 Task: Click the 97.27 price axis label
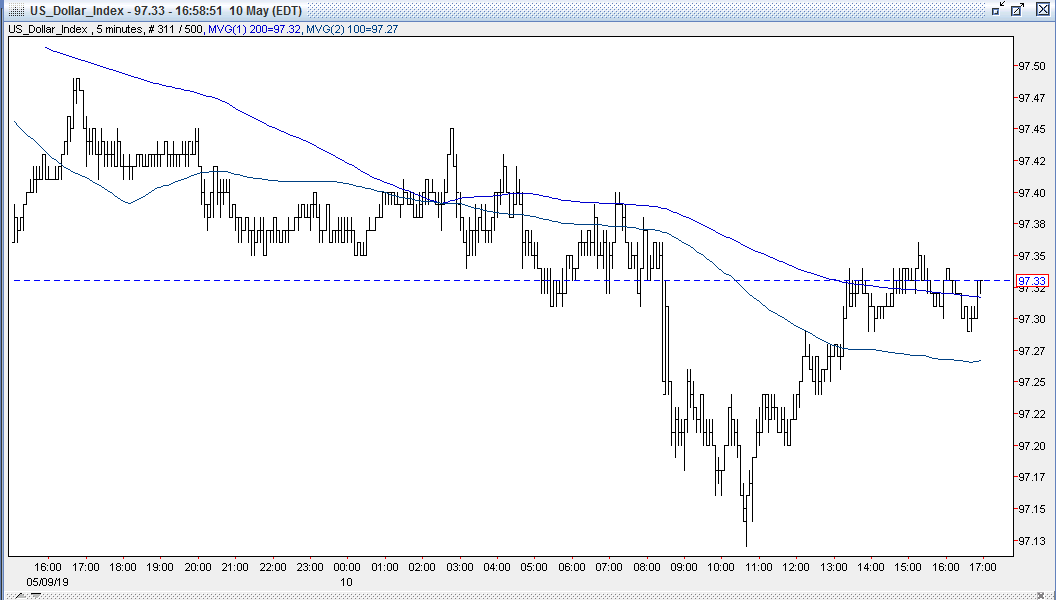click(x=1032, y=351)
